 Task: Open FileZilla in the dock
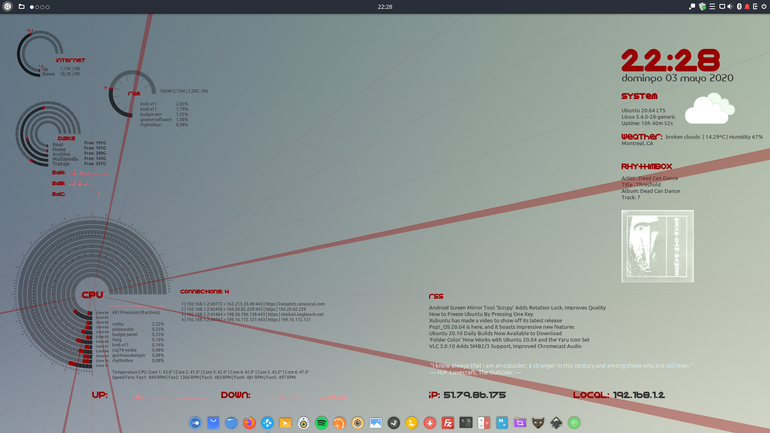pos(447,423)
